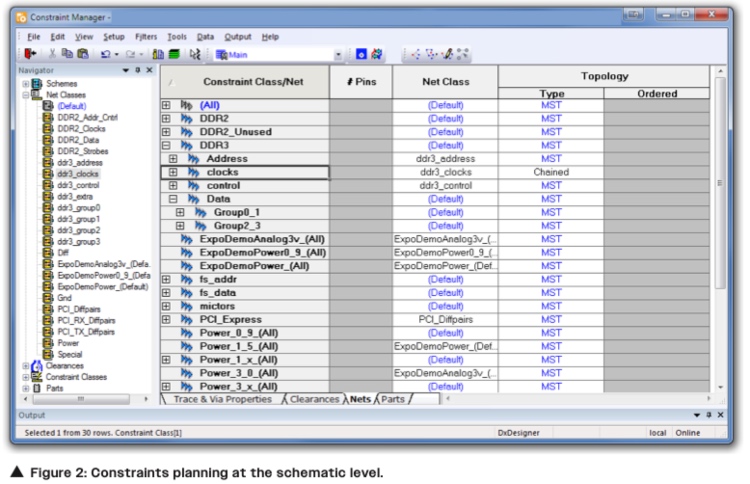Image resolution: width=750 pixels, height=484 pixels.
Task: Close the Output panel
Action: click(x=720, y=415)
